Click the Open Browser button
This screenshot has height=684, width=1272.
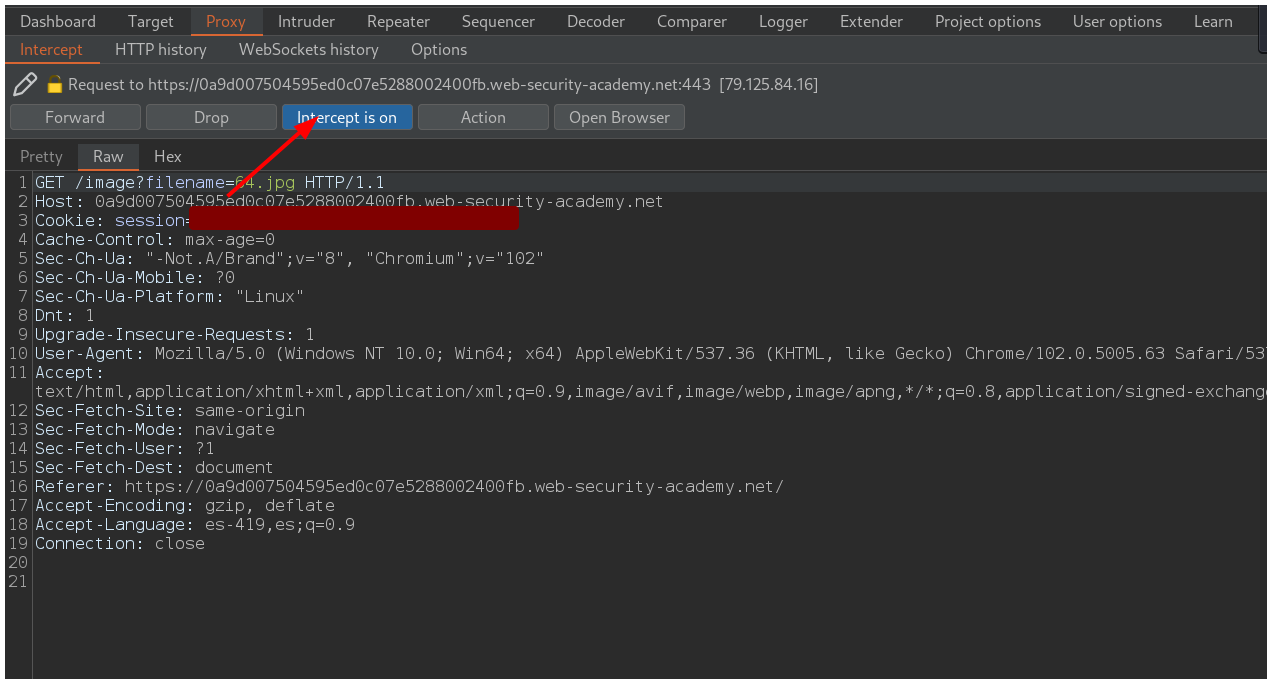[619, 117]
